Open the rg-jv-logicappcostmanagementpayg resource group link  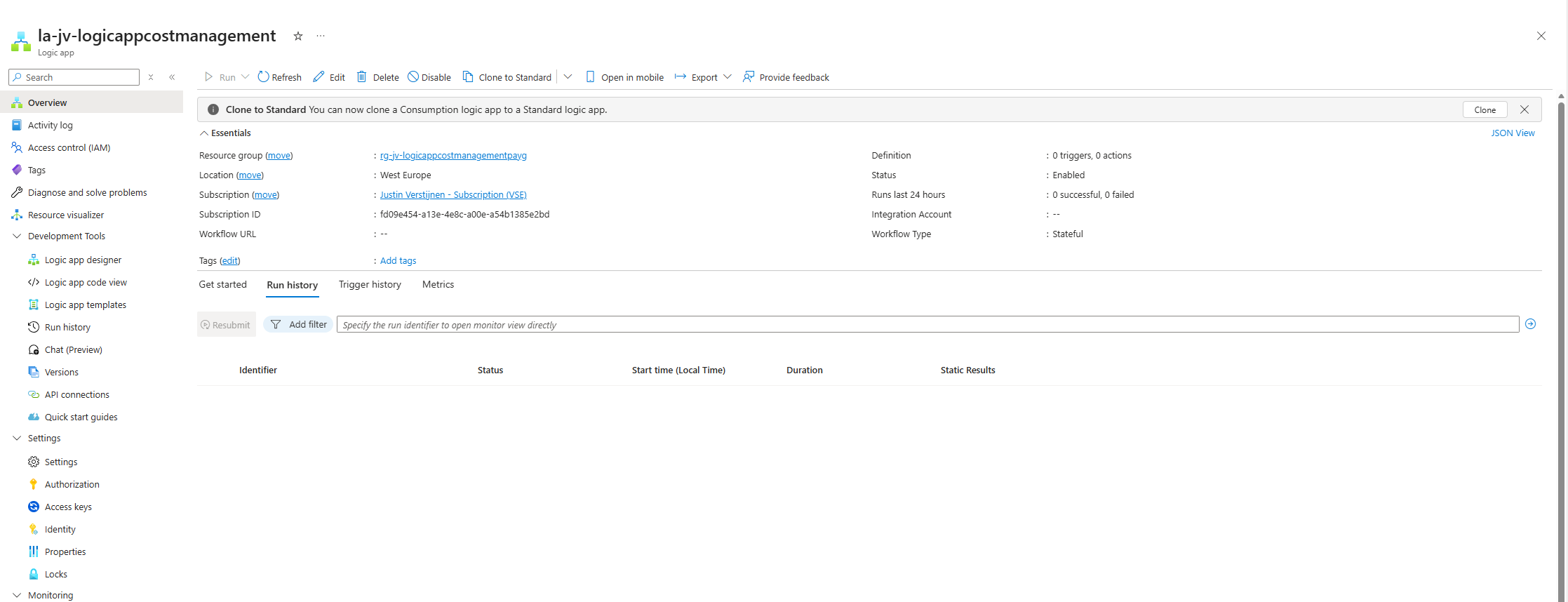tap(453, 155)
